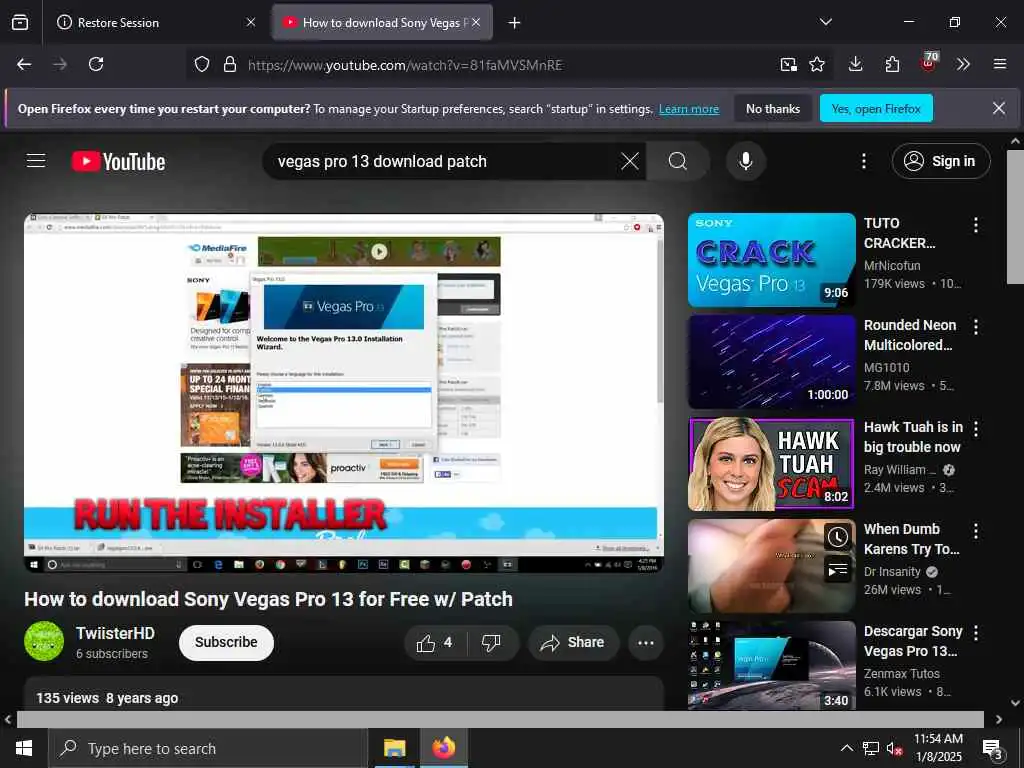Bookmark this page with the star icon
Viewport: 1024px width, 768px height.
(x=816, y=65)
